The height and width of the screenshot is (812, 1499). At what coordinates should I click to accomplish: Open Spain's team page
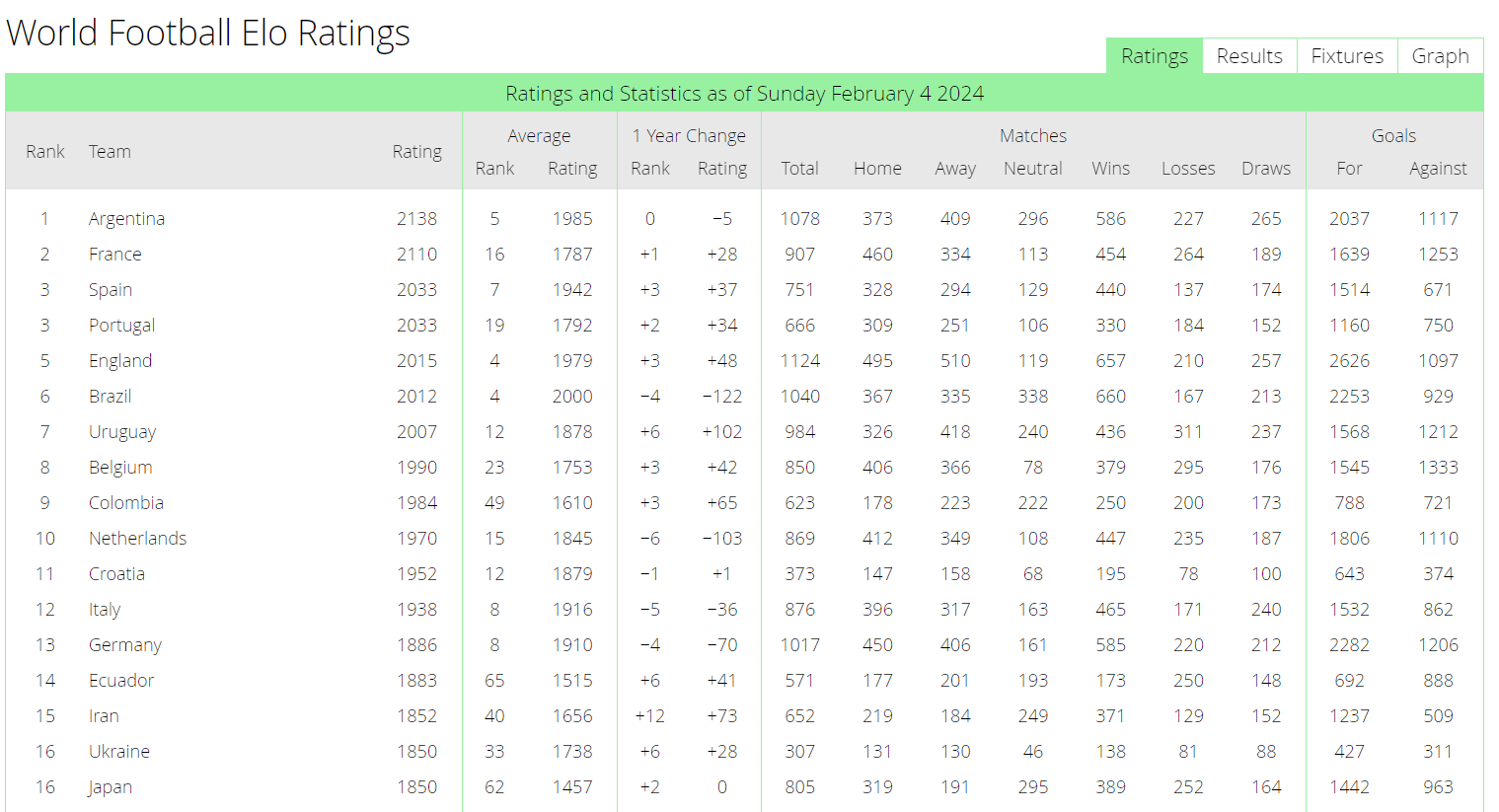pos(111,290)
